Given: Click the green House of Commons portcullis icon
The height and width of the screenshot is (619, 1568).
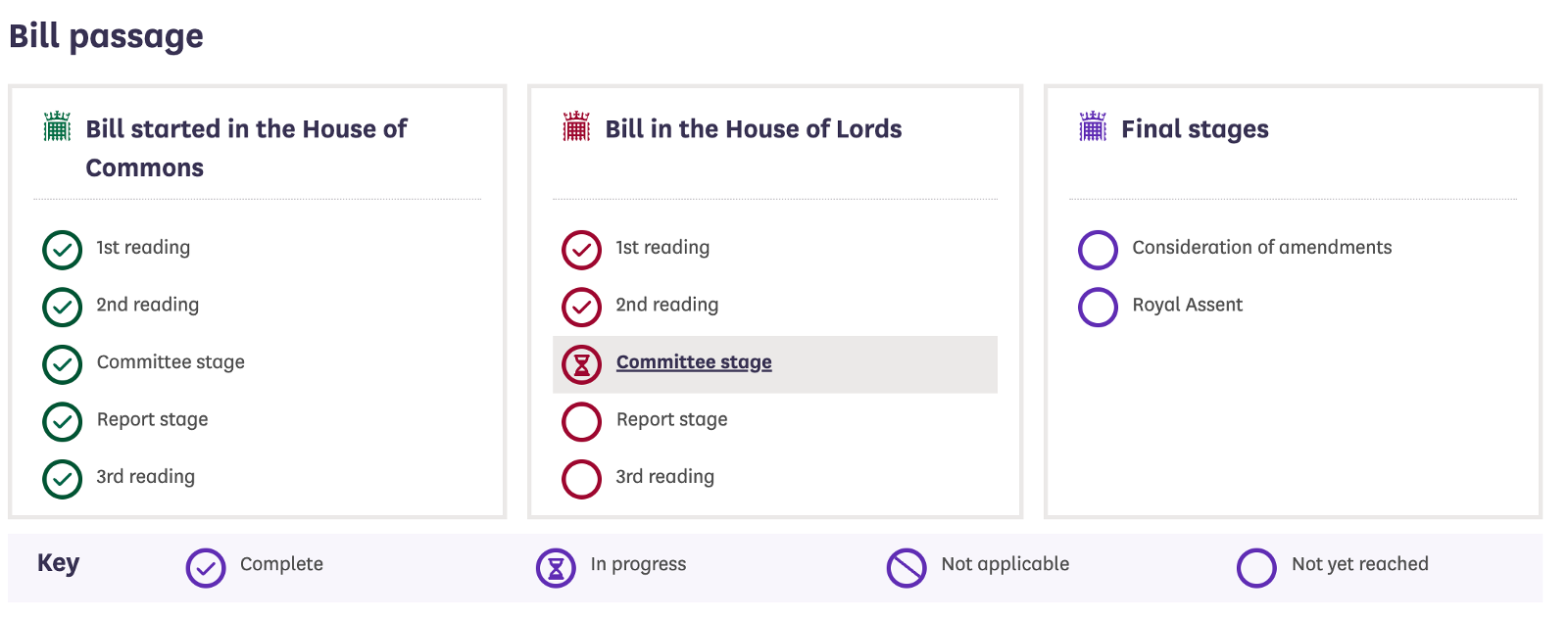Looking at the screenshot, I should 58,126.
